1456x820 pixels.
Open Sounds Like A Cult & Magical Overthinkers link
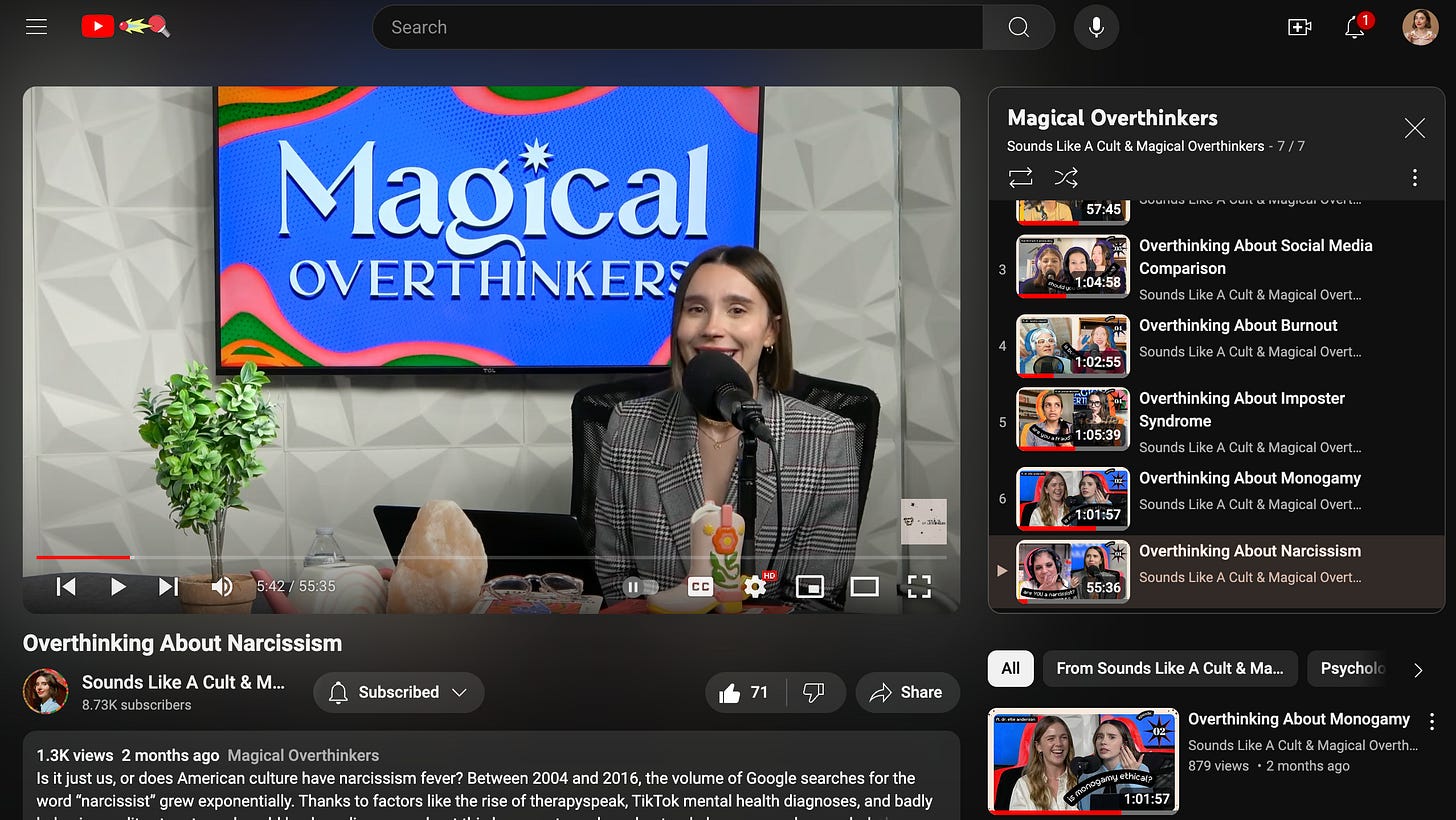point(1135,146)
